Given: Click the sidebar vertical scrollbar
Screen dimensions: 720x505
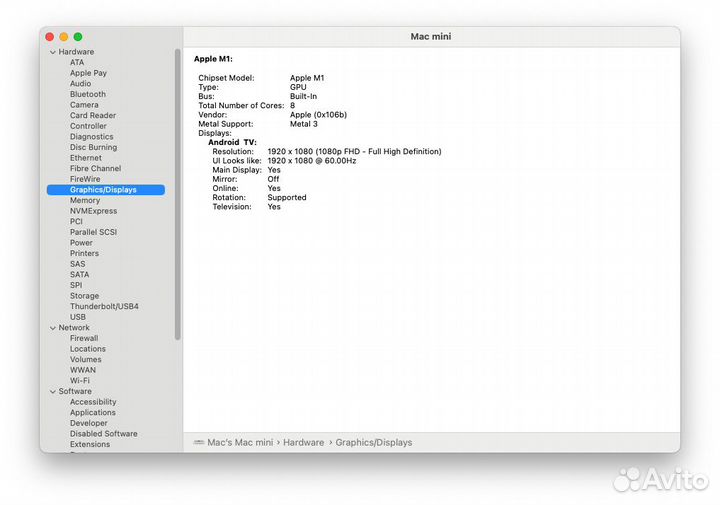Looking at the screenshot, I should click(178, 194).
